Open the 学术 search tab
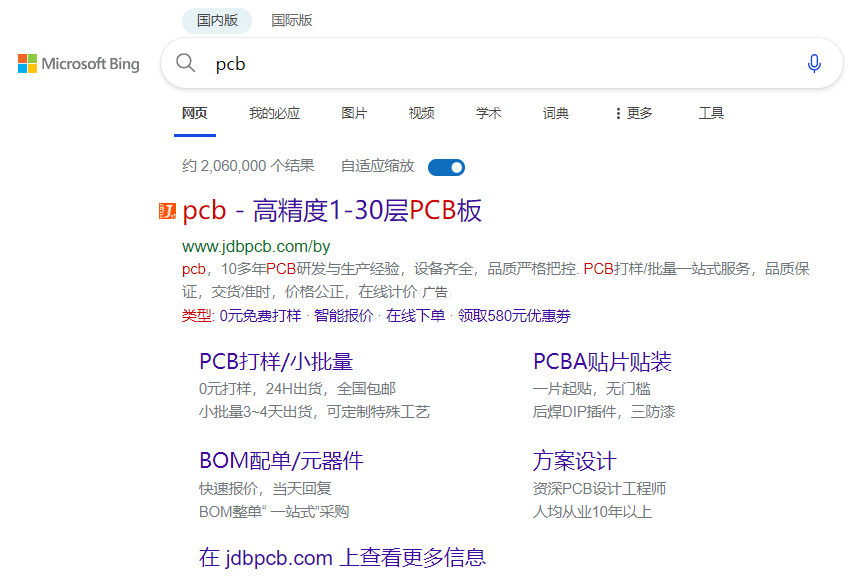The image size is (863, 582). point(489,113)
